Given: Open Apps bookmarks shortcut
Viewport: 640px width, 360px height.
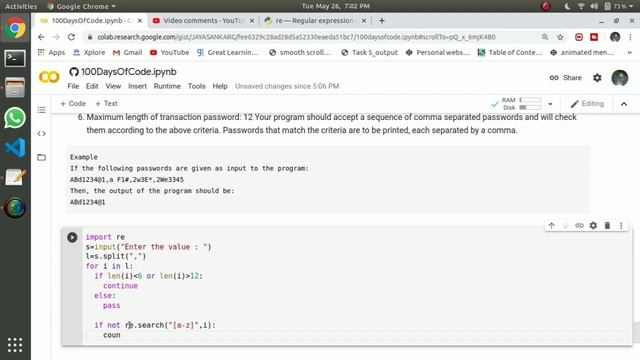Looking at the screenshot, I should click(51, 52).
